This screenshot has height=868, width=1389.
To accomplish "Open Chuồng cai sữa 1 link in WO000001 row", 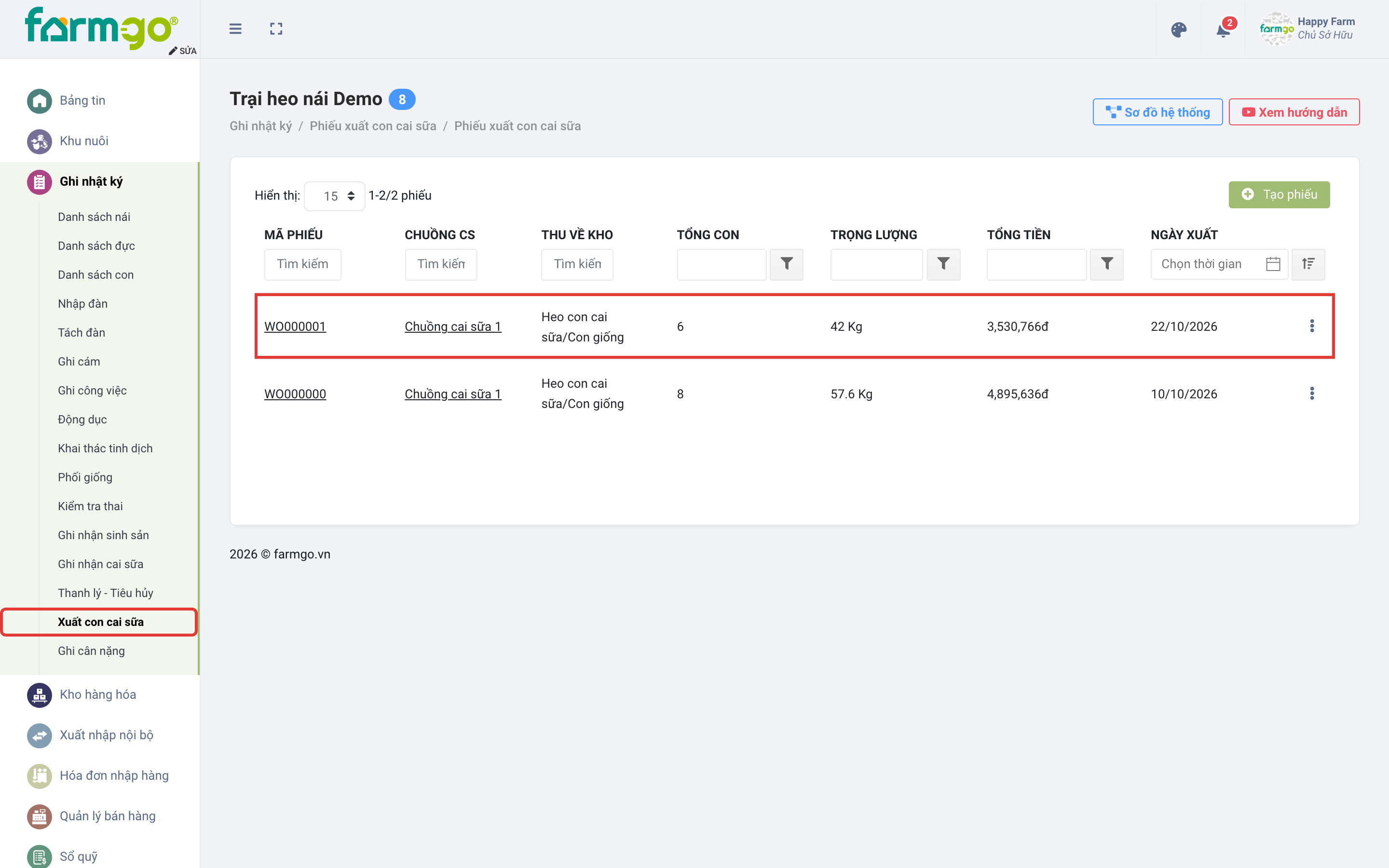I will coord(452,326).
